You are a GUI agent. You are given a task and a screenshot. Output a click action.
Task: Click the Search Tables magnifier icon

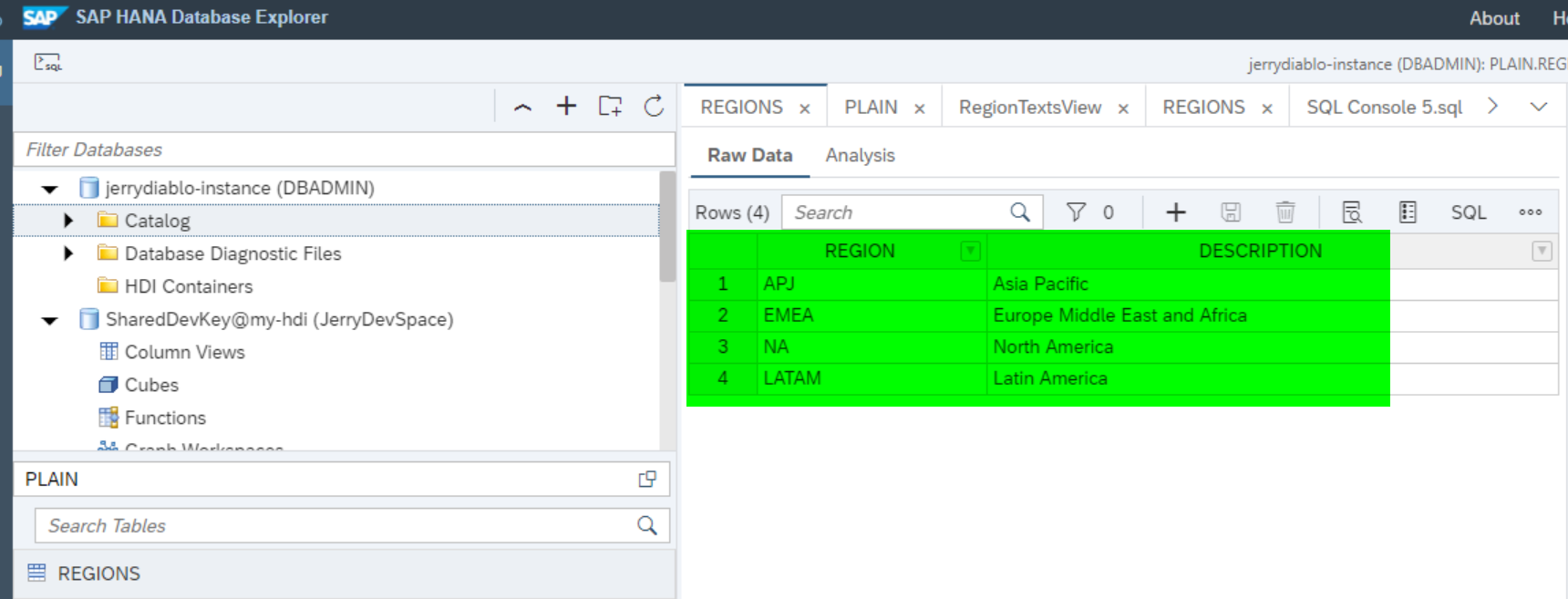click(647, 525)
